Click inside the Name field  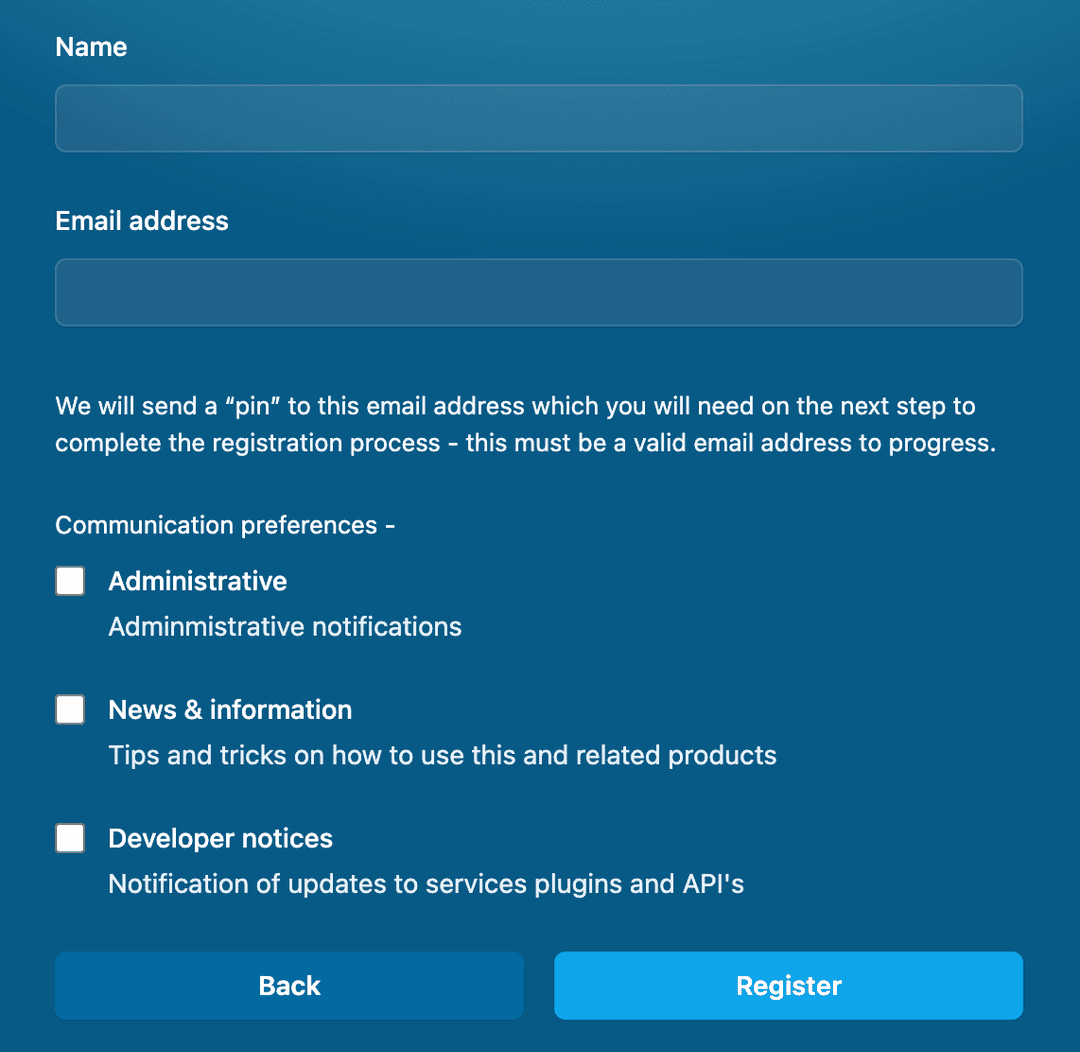(x=539, y=118)
